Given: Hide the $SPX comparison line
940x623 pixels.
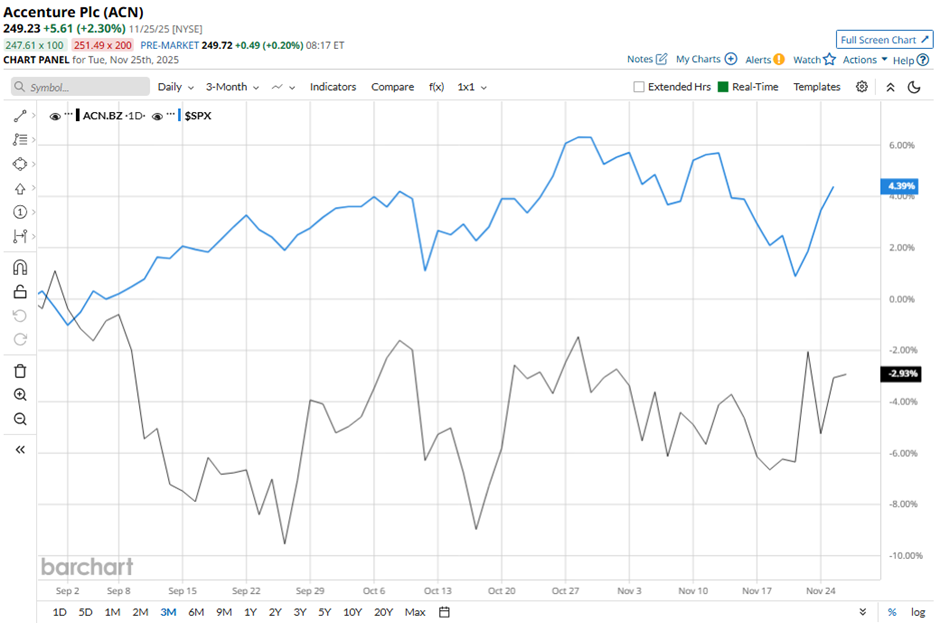Looking at the screenshot, I should click(x=158, y=116).
